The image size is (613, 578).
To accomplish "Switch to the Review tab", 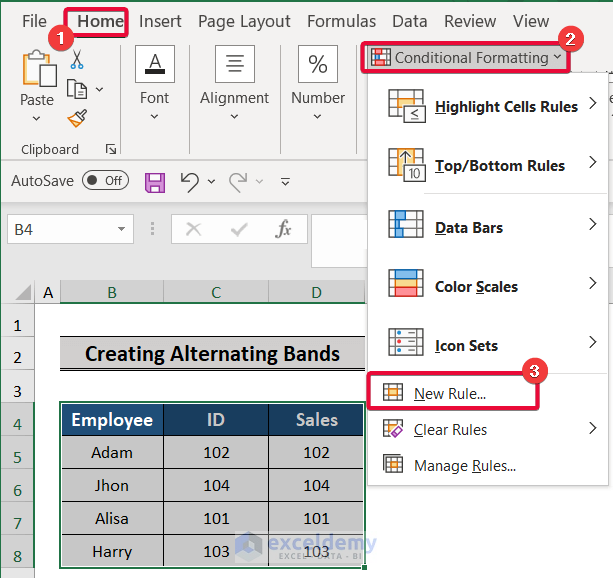I will tap(470, 21).
